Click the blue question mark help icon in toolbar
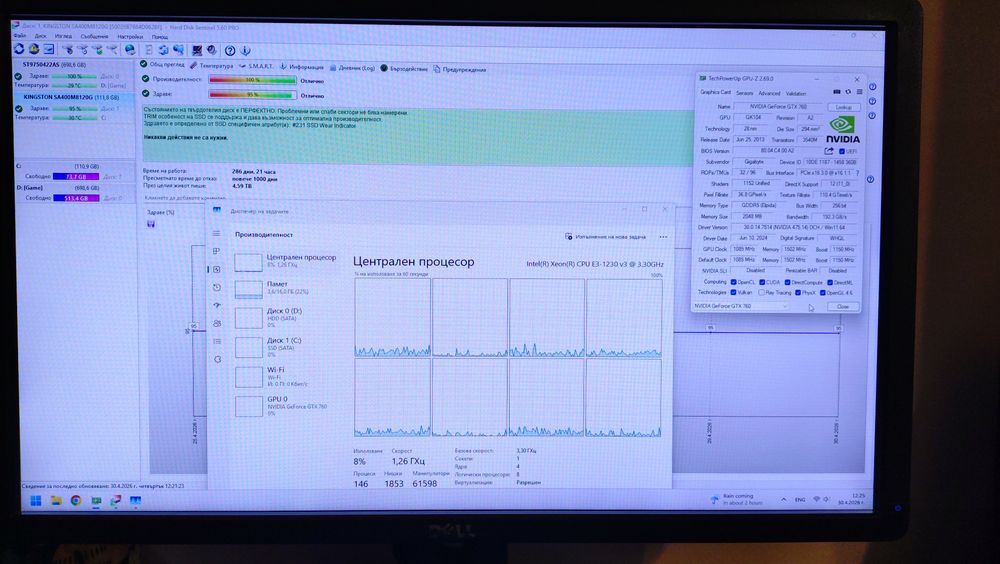The width and height of the screenshot is (1000, 564). pyautogui.click(x=230, y=50)
